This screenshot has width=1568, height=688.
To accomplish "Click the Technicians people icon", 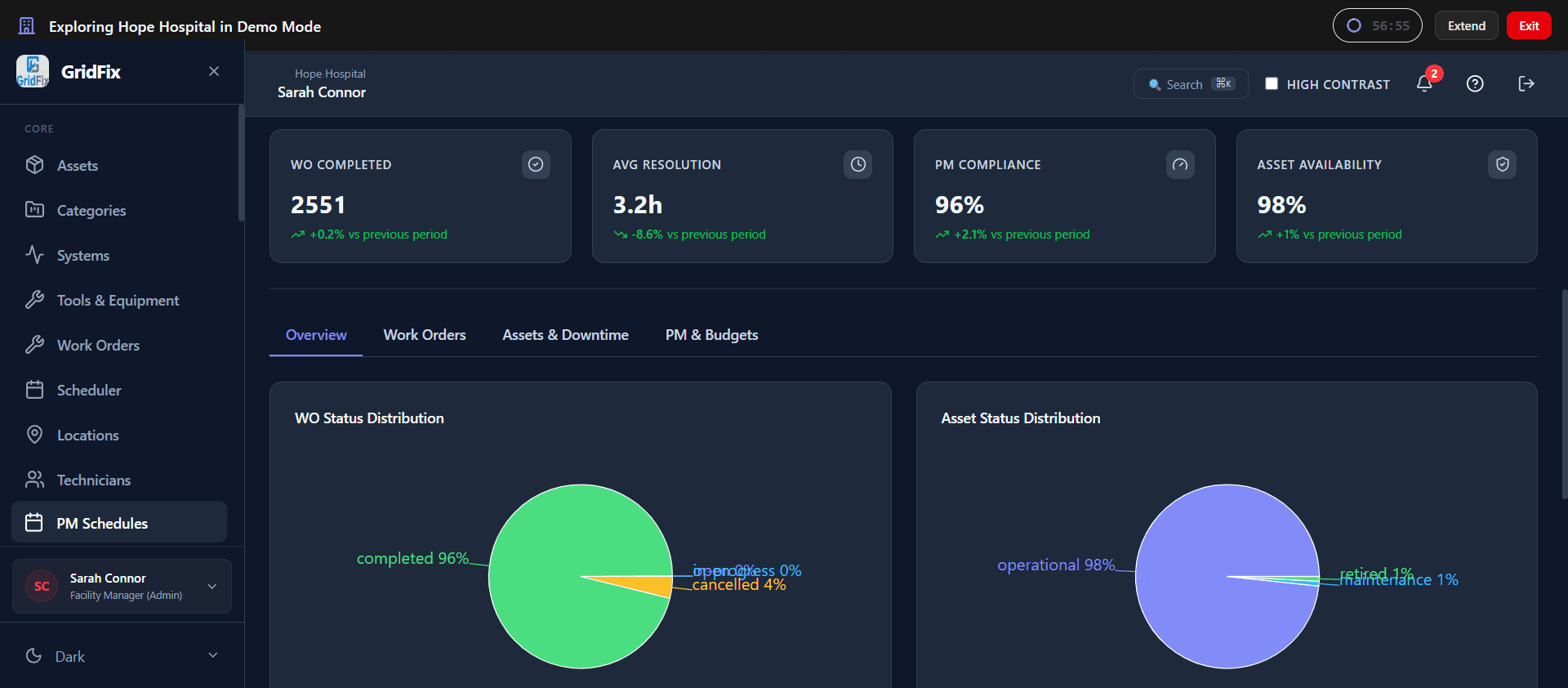I will coord(34,480).
